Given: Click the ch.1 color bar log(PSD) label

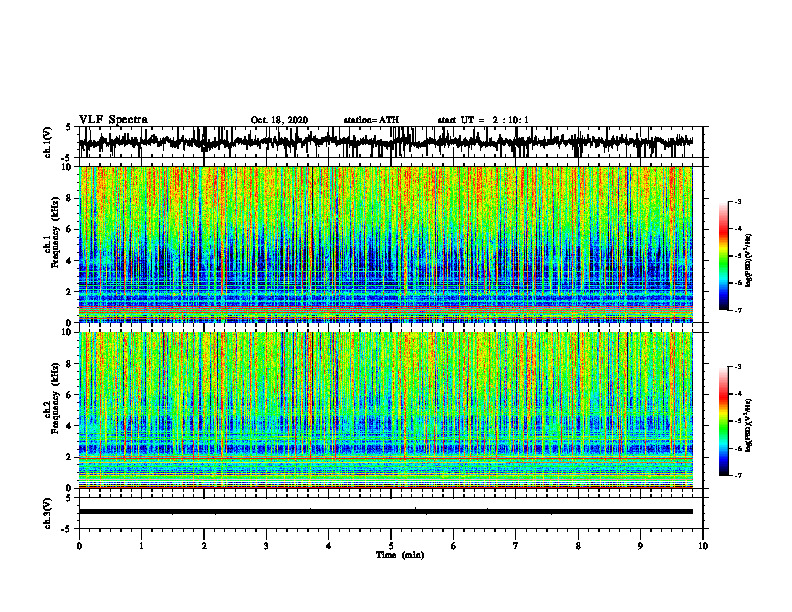Looking at the screenshot, I should (x=749, y=261).
